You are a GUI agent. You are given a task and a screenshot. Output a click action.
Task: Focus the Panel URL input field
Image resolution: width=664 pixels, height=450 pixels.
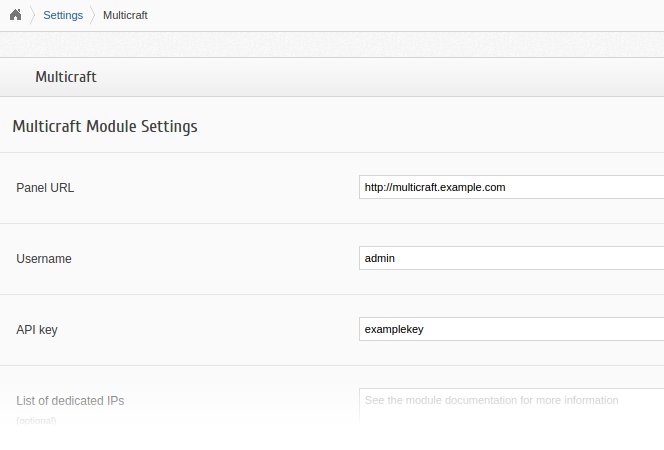click(x=512, y=187)
